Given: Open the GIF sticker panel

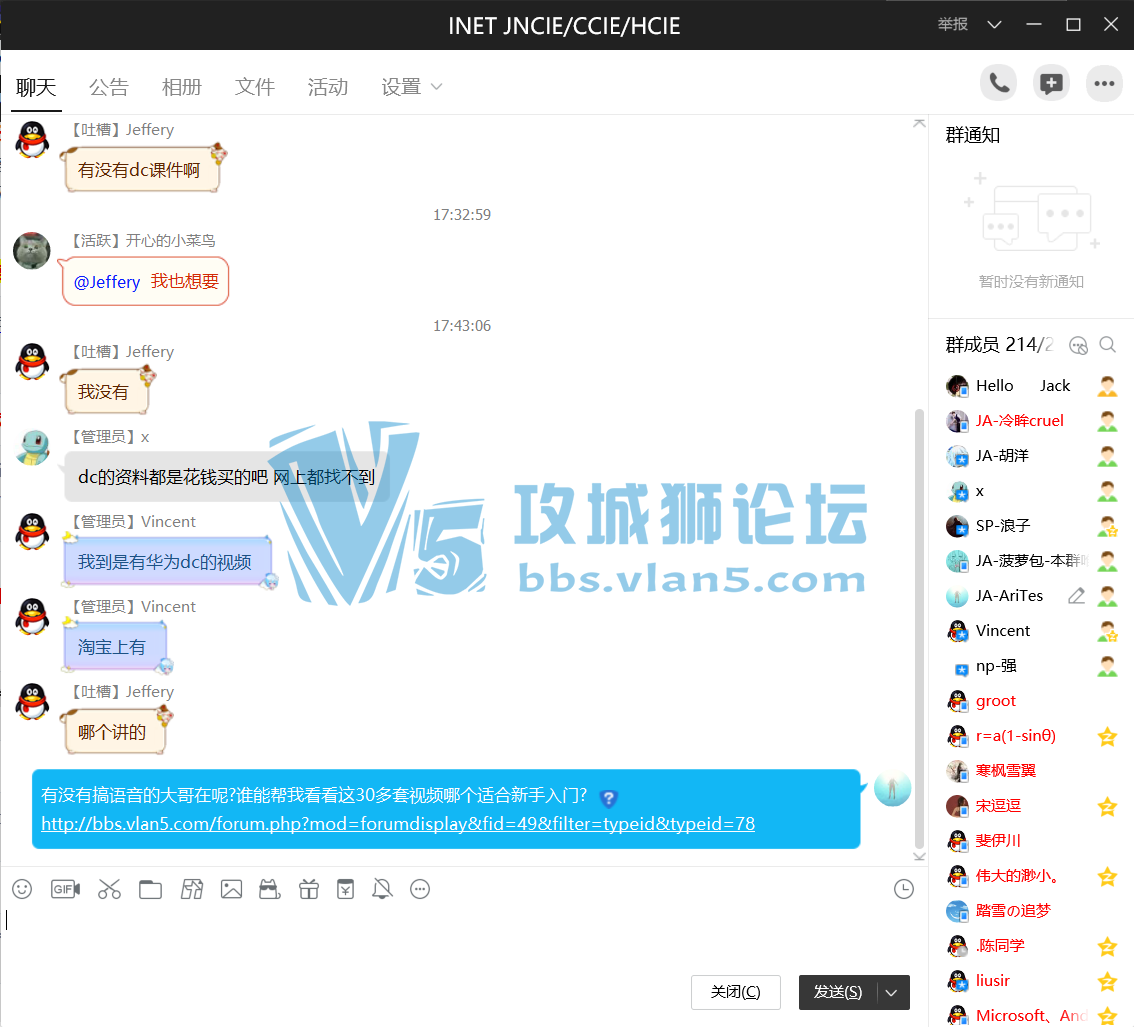Looking at the screenshot, I should pos(65,889).
